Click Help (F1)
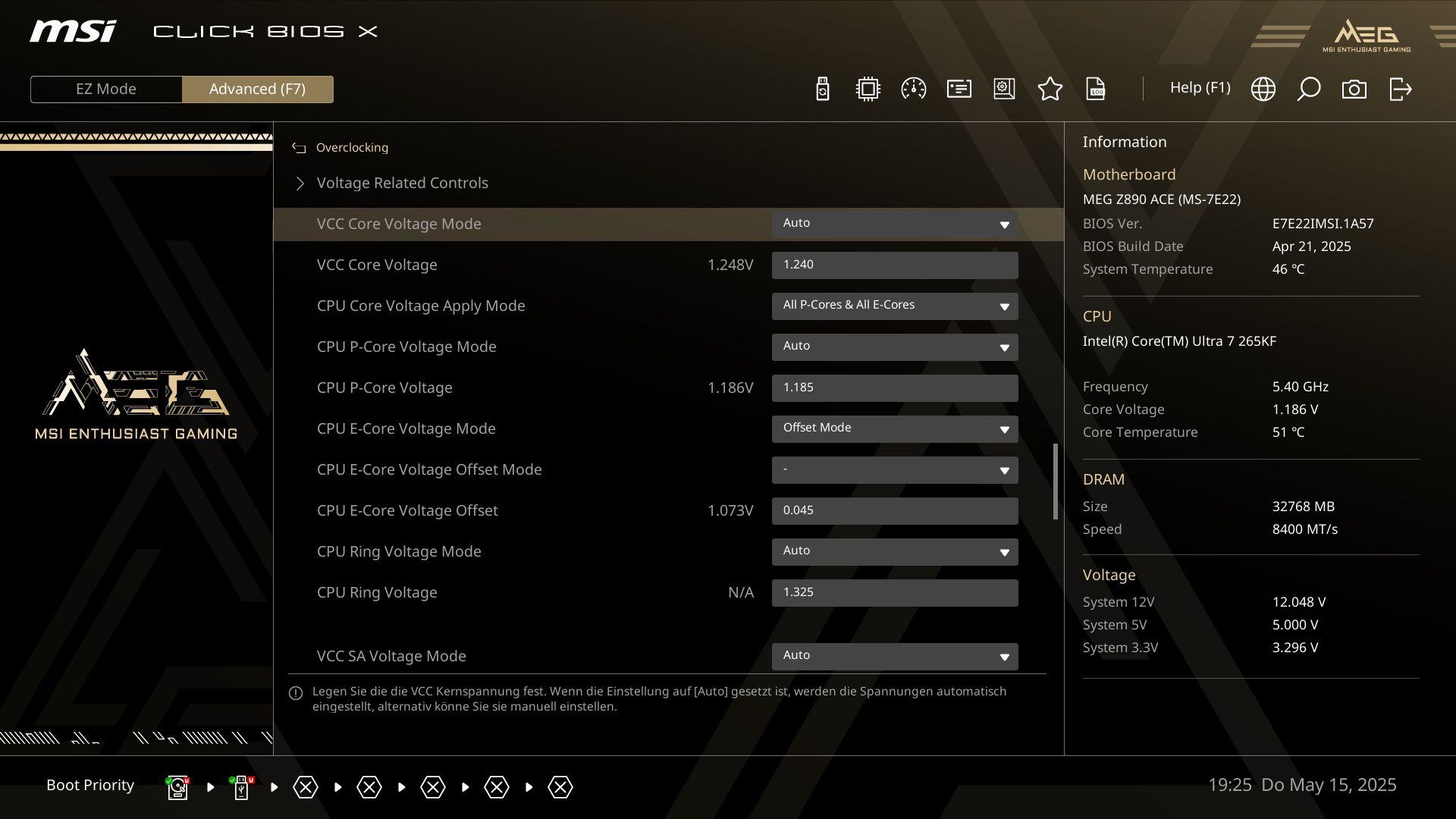 point(1200,88)
